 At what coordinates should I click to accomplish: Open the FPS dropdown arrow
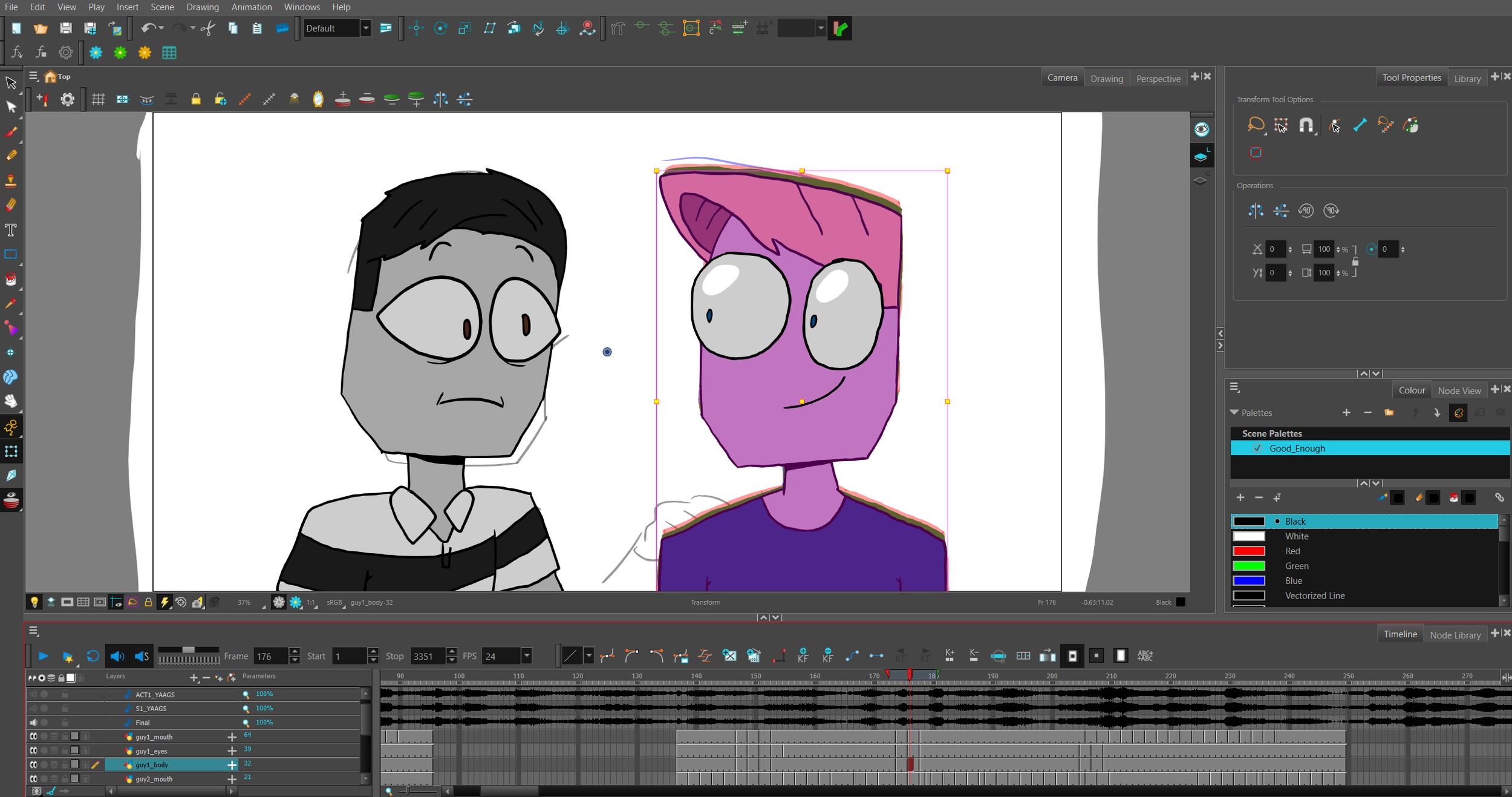[527, 656]
